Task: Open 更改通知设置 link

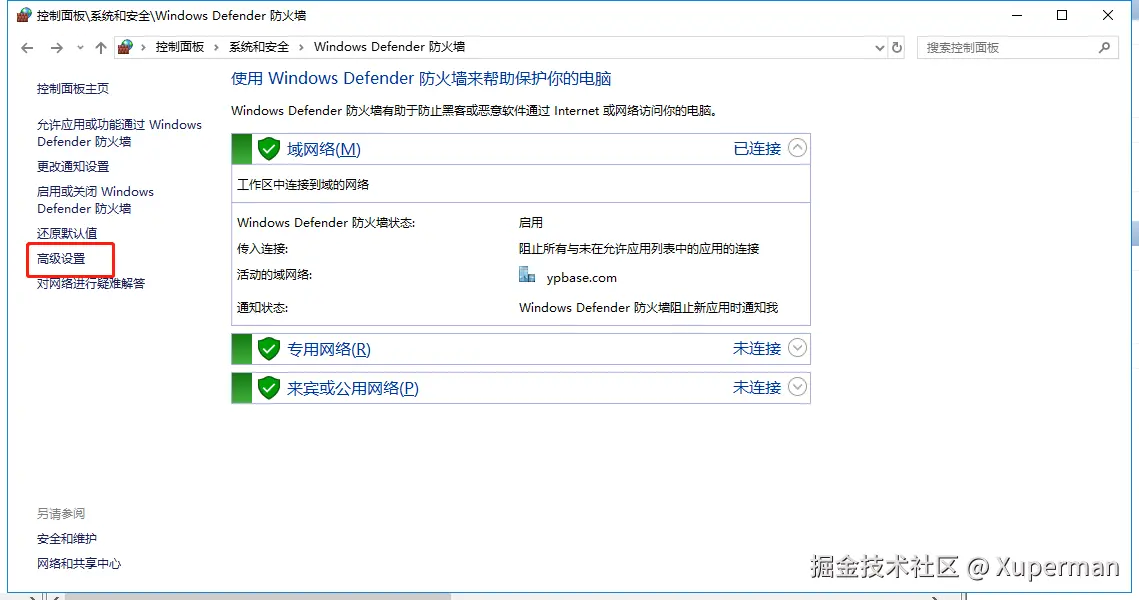Action: [x=73, y=166]
